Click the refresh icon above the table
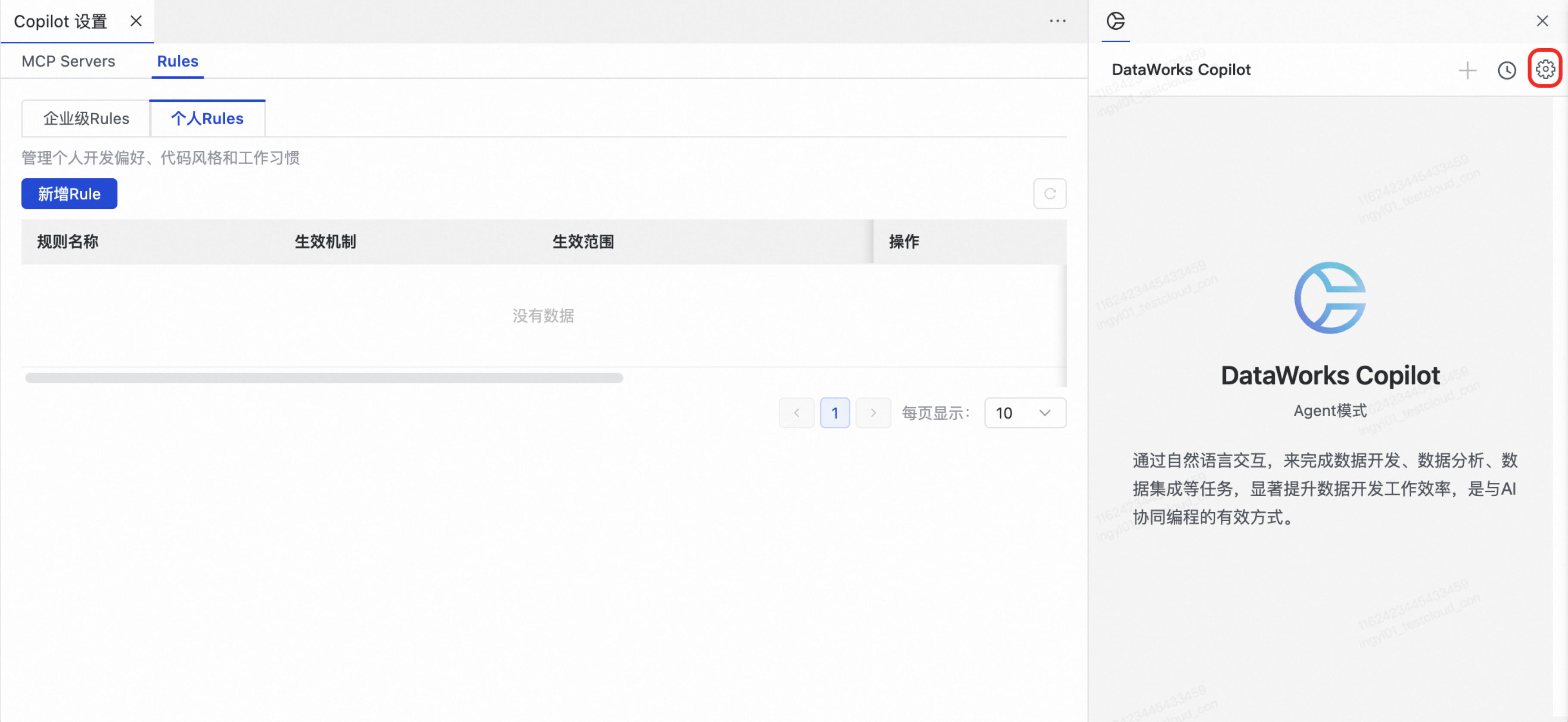This screenshot has height=722, width=1568. pyautogui.click(x=1049, y=193)
